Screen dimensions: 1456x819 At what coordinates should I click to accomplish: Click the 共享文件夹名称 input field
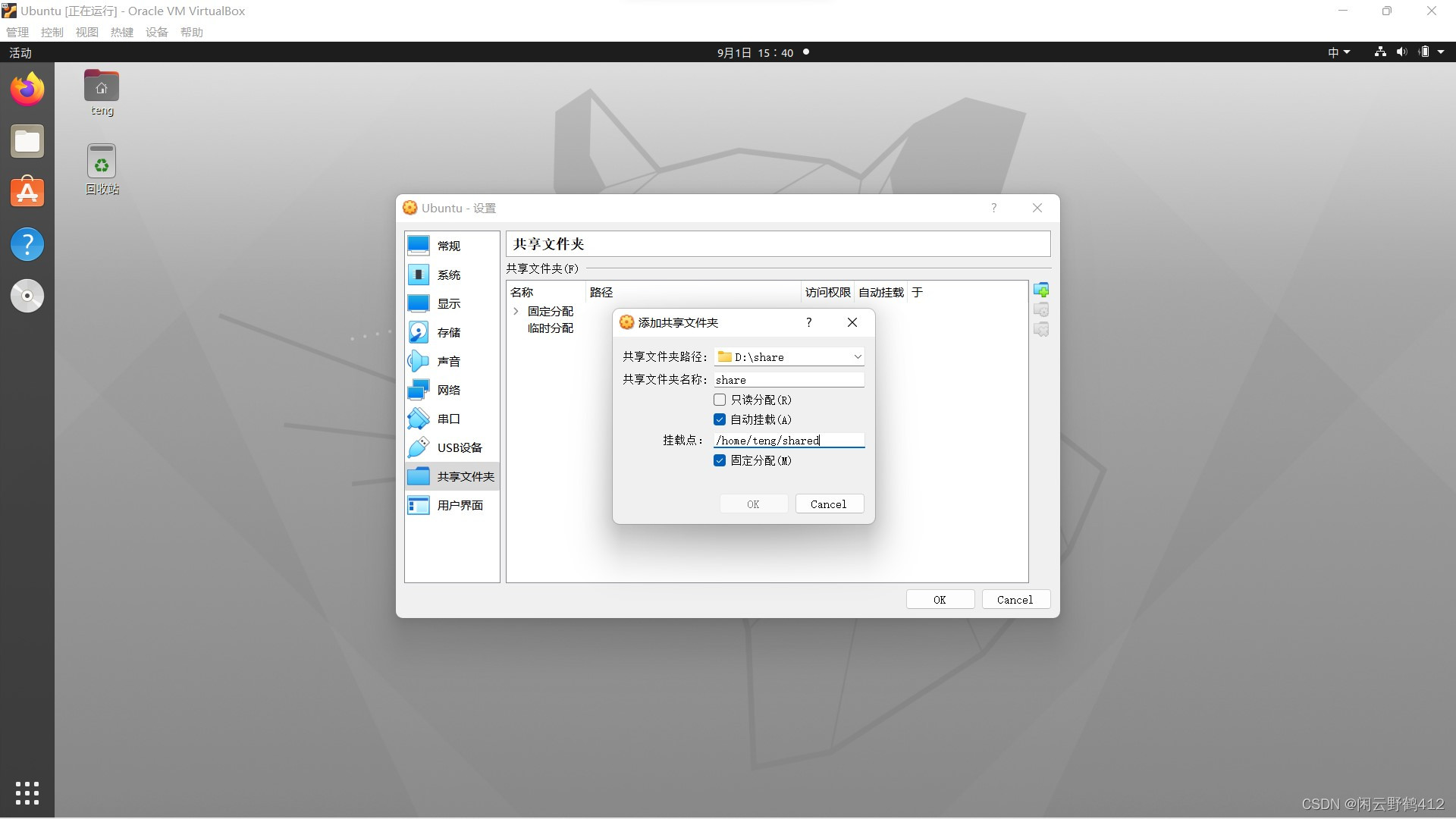tap(789, 380)
